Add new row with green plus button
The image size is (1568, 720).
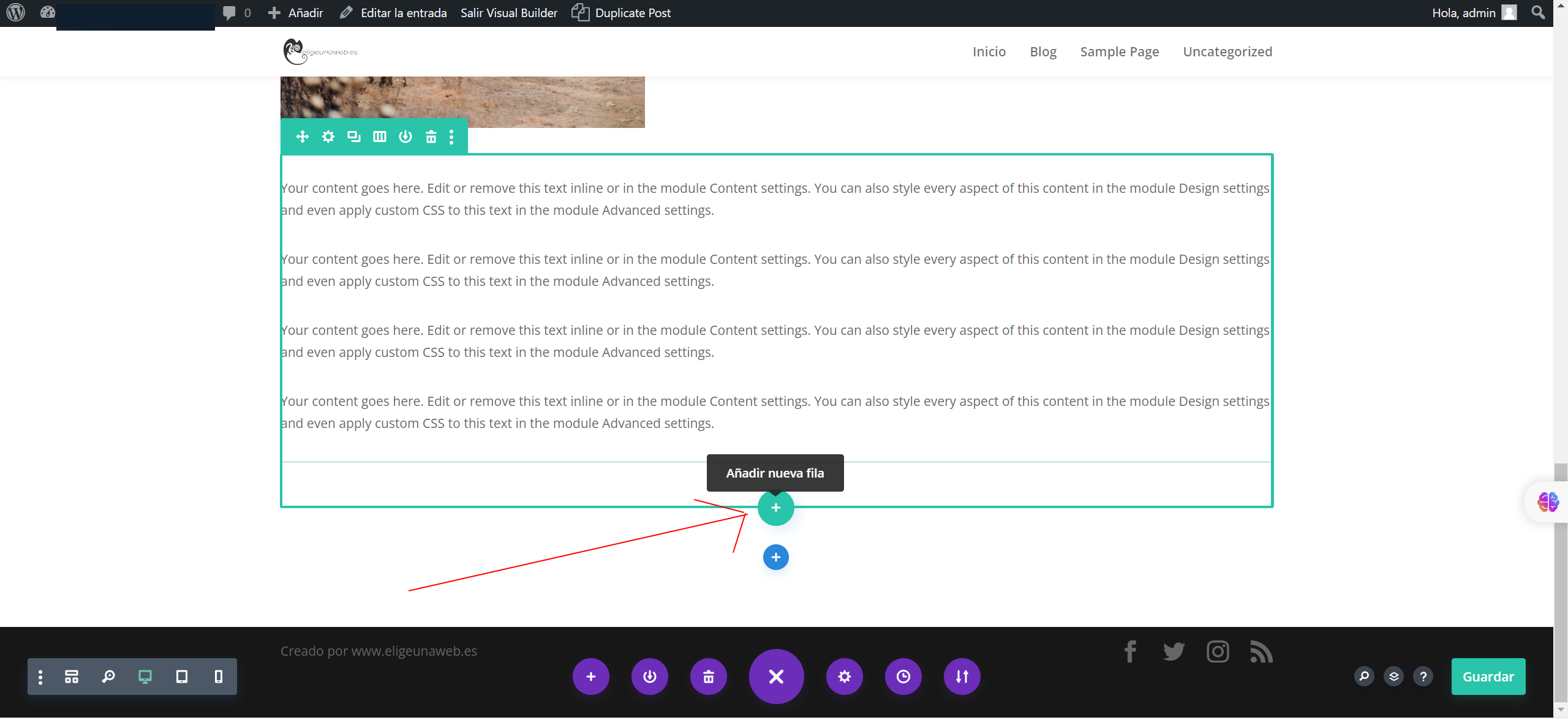[x=775, y=508]
